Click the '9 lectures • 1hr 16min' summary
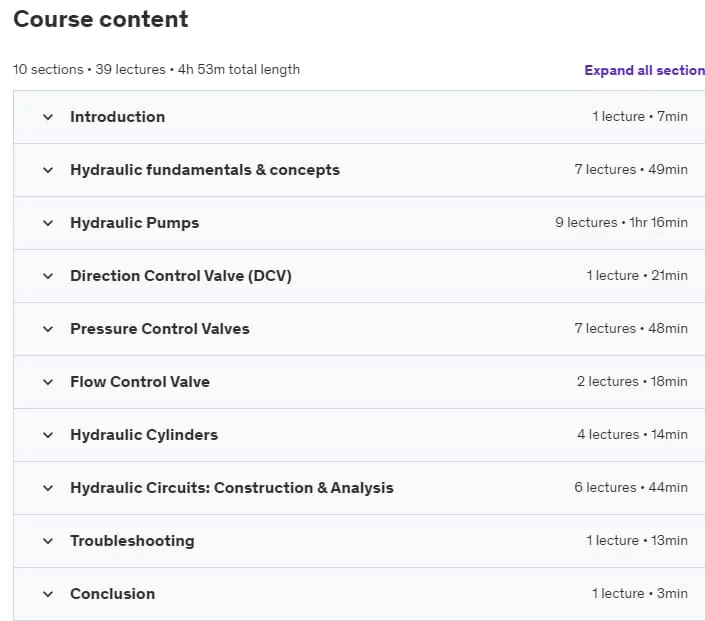This screenshot has width=705, height=621. coord(621,223)
